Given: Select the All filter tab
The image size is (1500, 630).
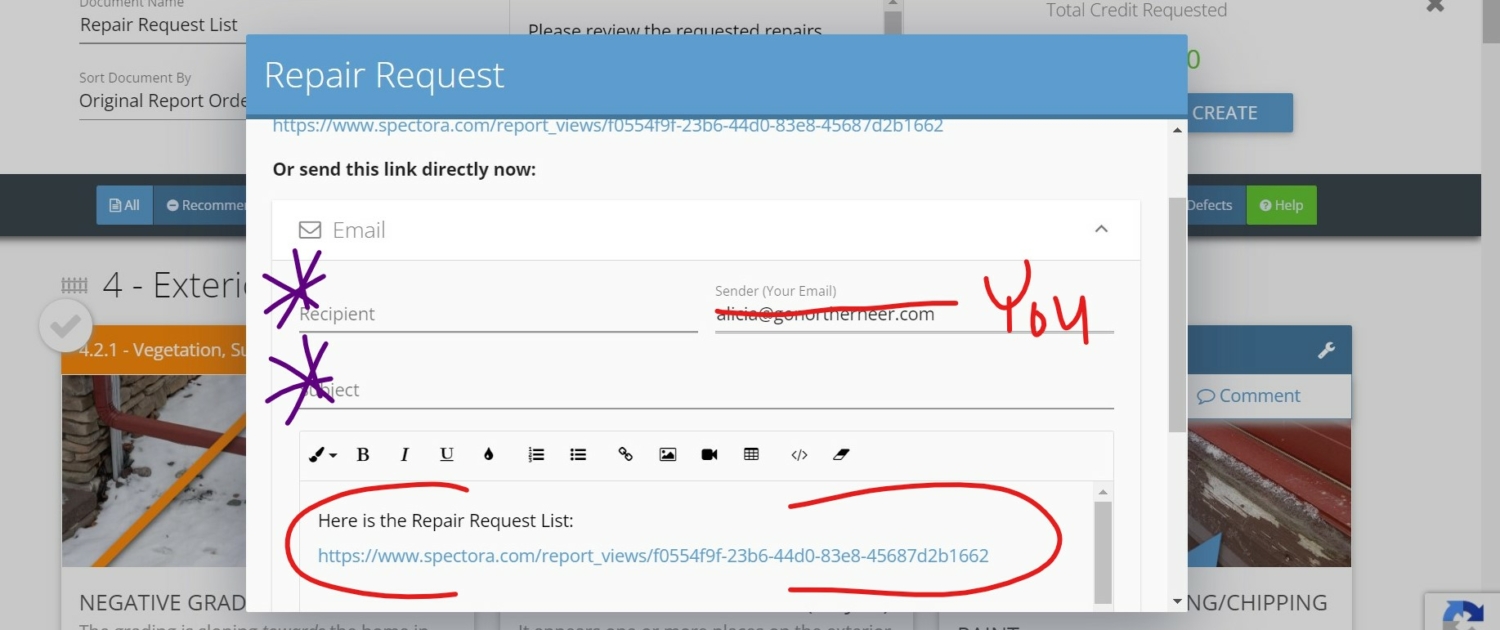Looking at the screenshot, I should [x=125, y=205].
